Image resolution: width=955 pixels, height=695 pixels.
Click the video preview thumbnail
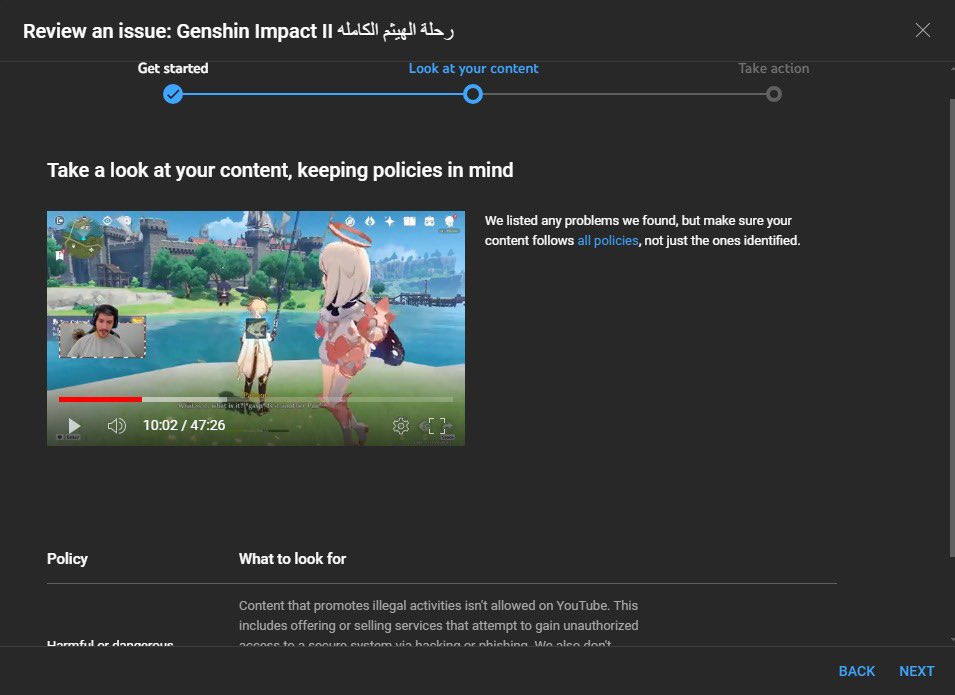point(256,328)
